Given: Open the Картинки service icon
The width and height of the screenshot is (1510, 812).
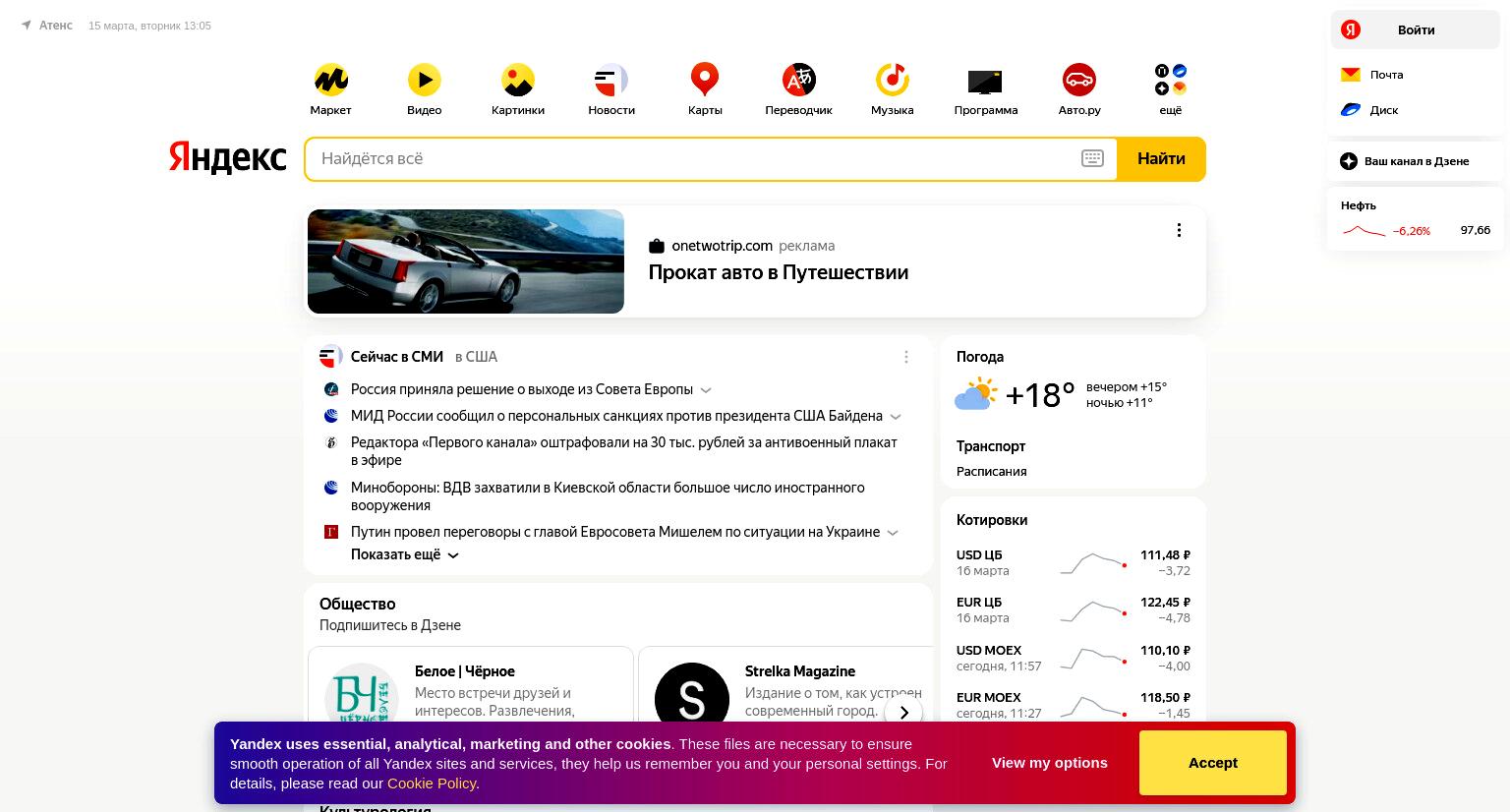Looking at the screenshot, I should point(518,80).
